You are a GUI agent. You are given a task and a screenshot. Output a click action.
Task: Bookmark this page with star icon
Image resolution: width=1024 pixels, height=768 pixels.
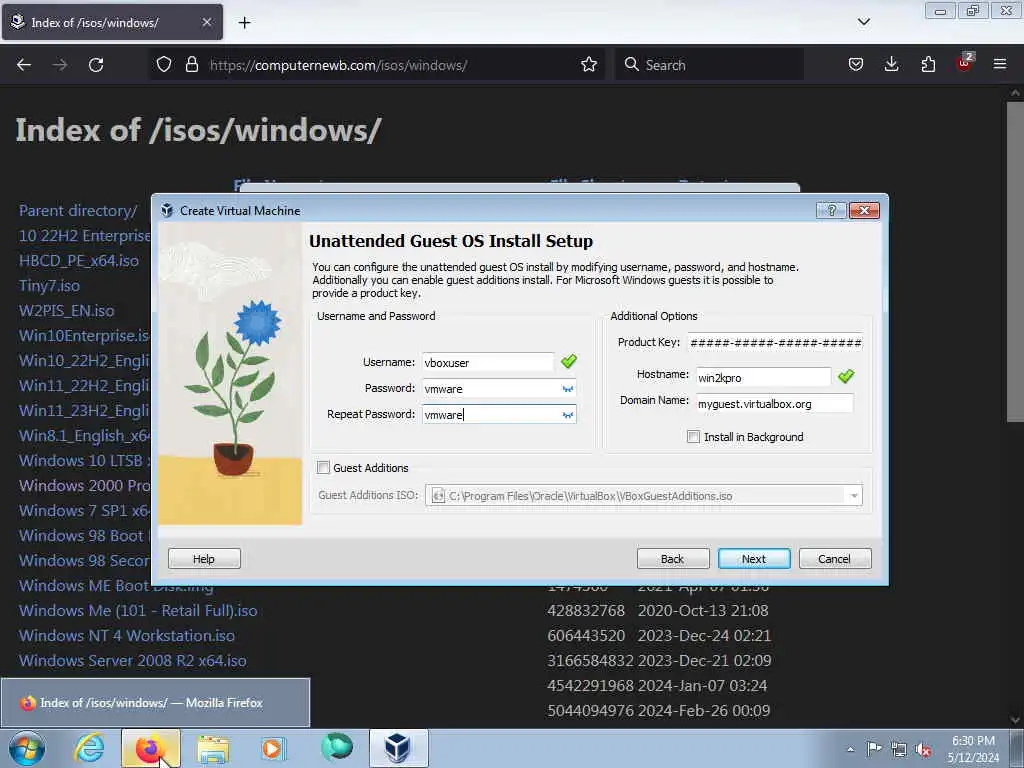point(588,65)
